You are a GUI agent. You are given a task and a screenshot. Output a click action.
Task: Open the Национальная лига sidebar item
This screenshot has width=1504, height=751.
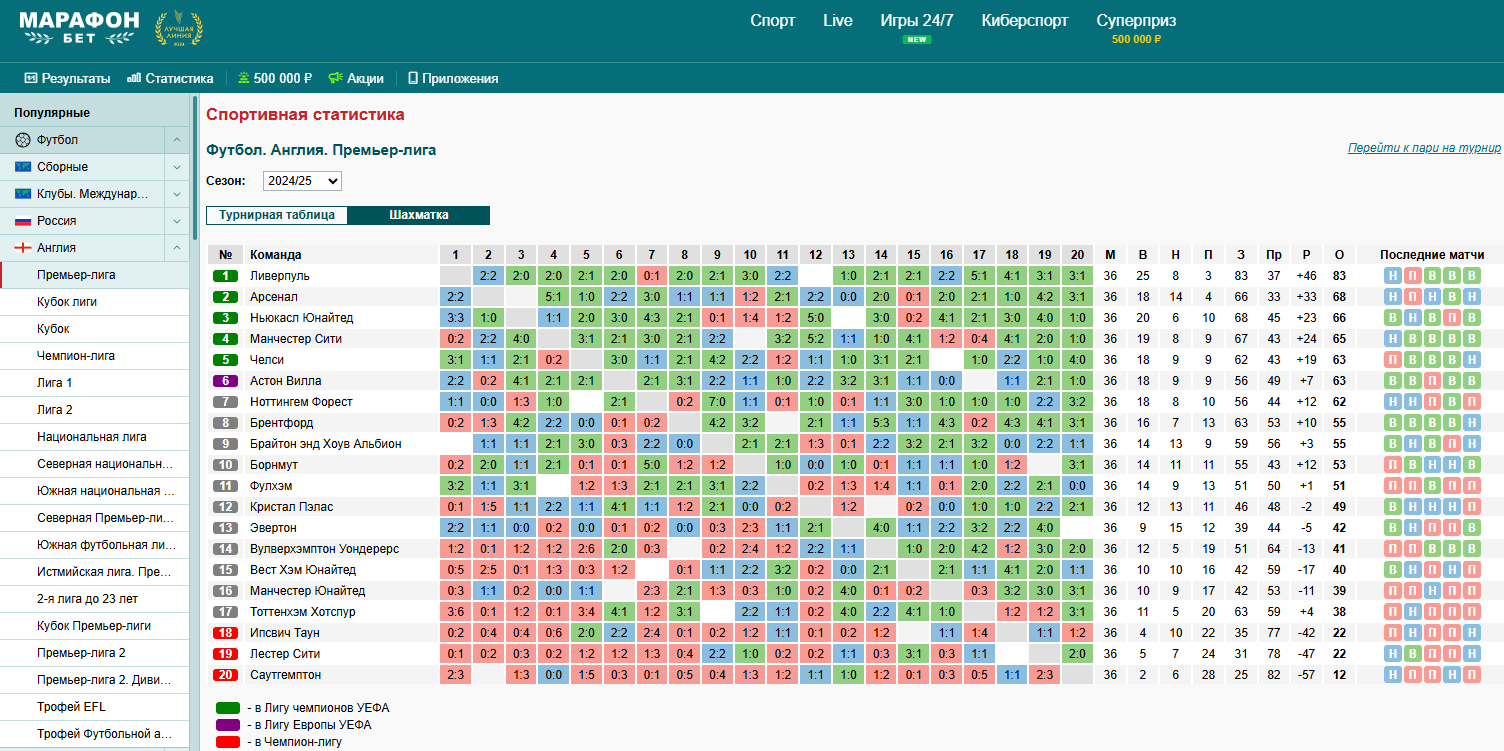tap(94, 437)
